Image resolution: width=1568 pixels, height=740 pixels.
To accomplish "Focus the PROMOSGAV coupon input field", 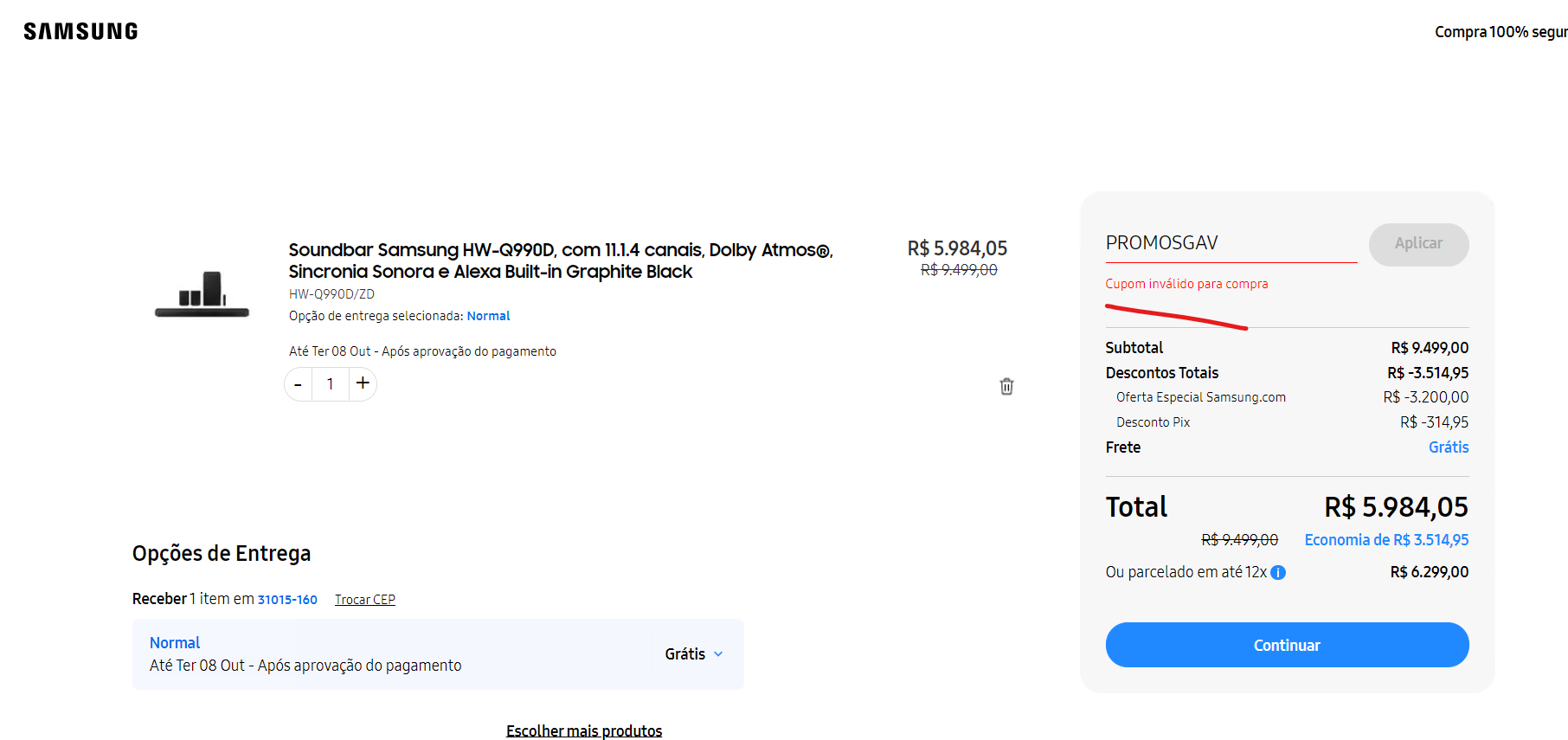I will click(1231, 243).
